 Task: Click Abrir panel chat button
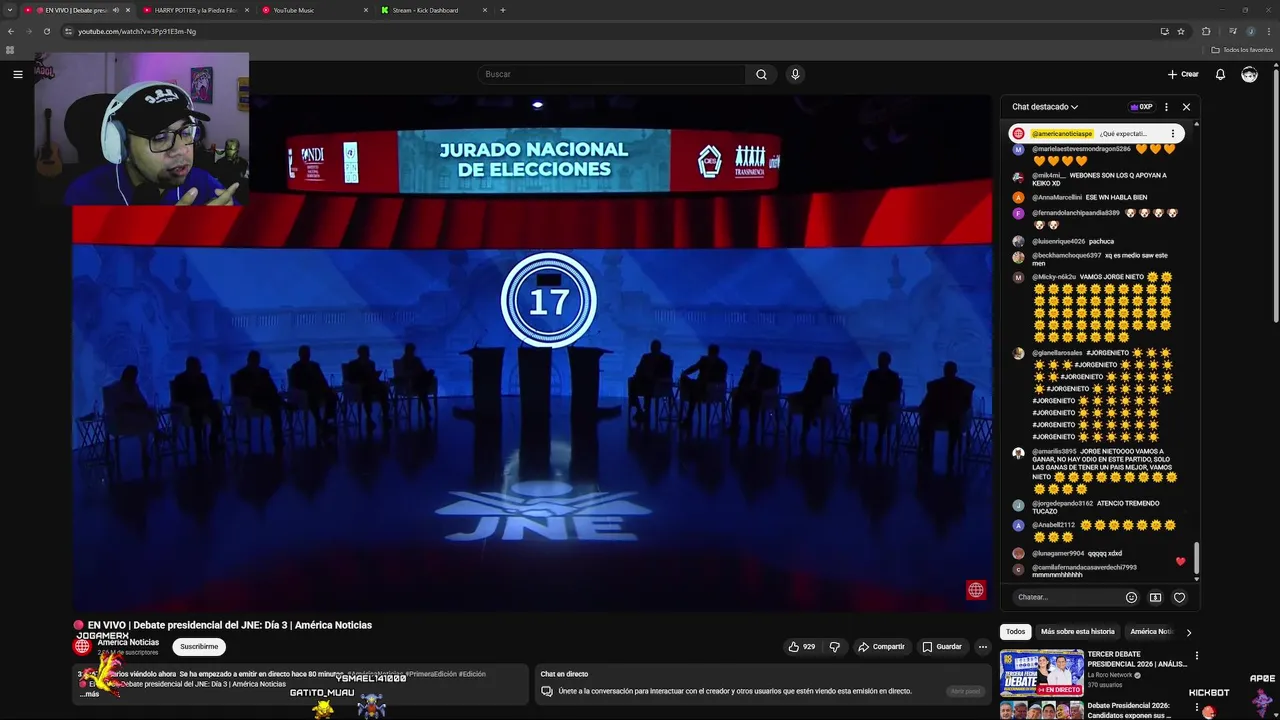pyautogui.click(x=965, y=691)
